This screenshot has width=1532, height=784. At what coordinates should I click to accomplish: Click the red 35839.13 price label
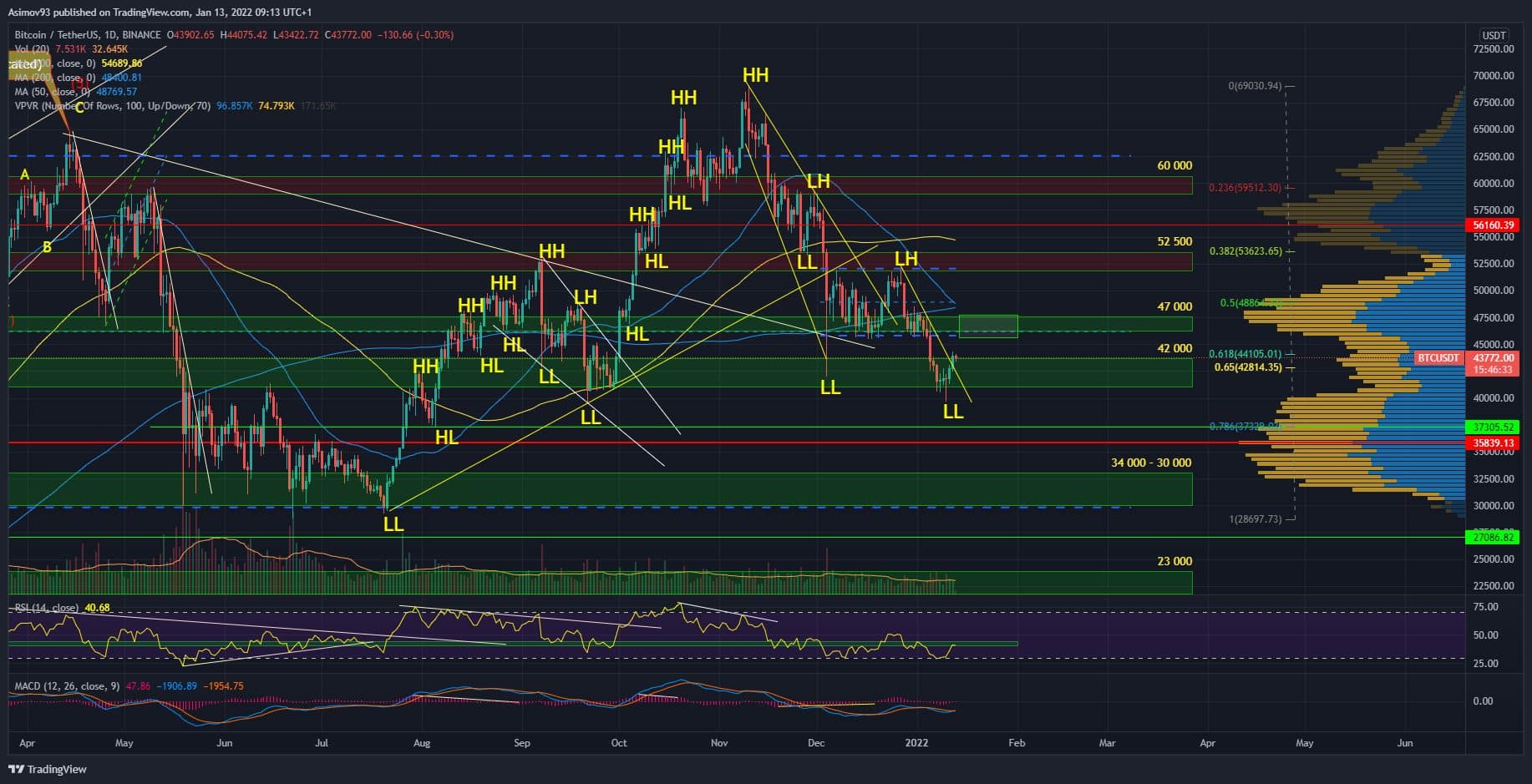(x=1493, y=443)
